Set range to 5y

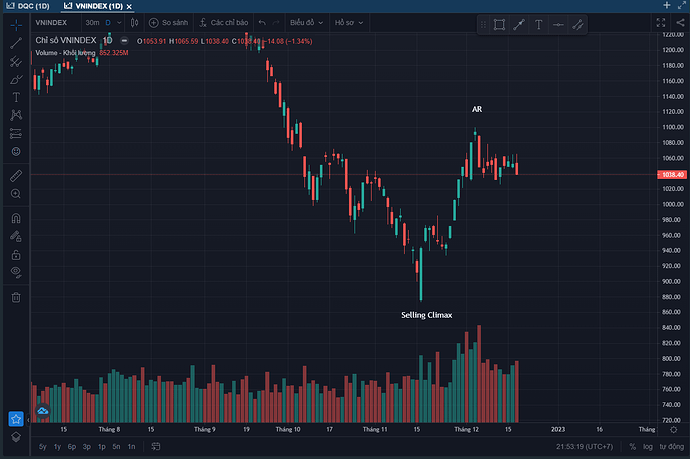click(x=42, y=447)
